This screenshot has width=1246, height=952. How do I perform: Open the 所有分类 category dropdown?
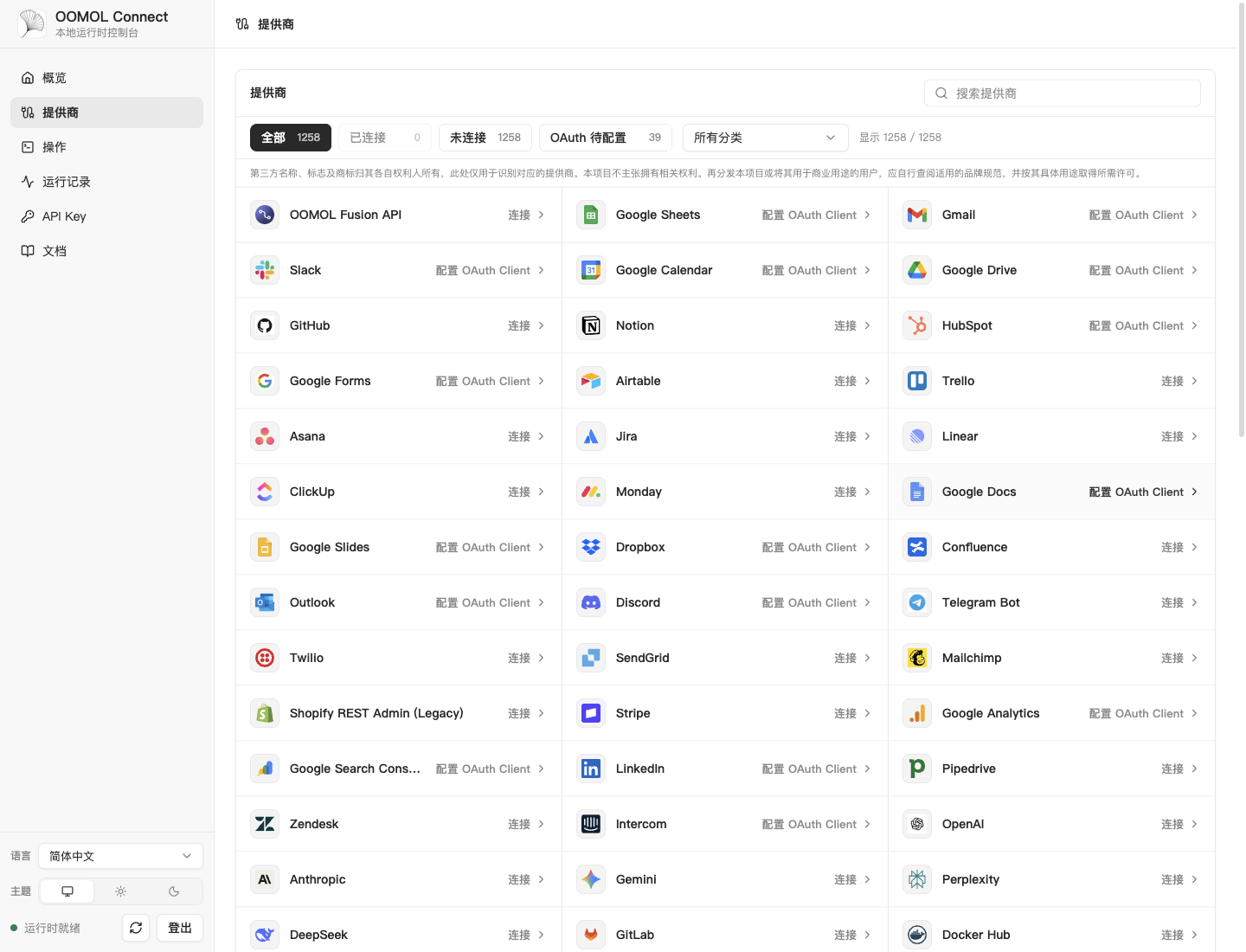pos(766,138)
